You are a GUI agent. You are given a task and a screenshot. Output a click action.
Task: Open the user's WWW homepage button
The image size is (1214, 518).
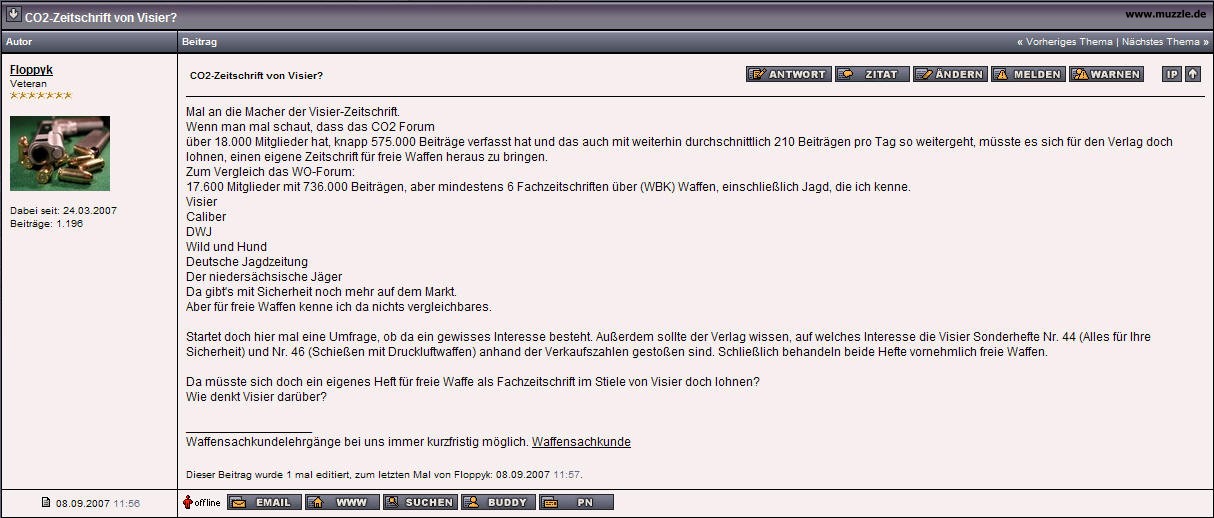click(342, 502)
